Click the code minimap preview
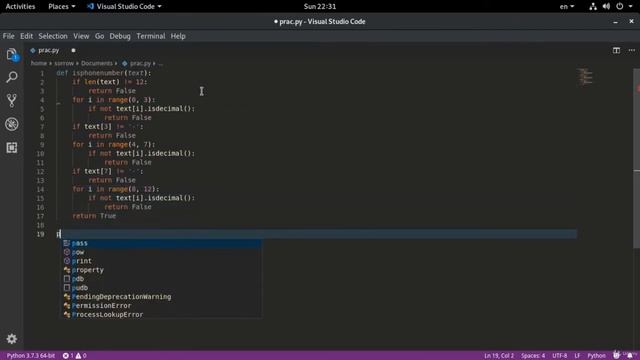The width and height of the screenshot is (640, 360). pyautogui.click(x=586, y=77)
